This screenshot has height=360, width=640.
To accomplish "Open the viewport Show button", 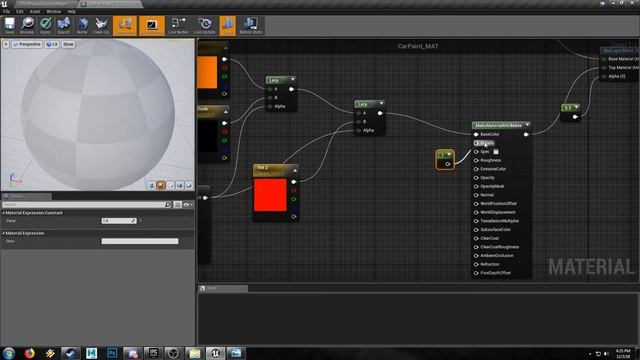I will point(68,44).
